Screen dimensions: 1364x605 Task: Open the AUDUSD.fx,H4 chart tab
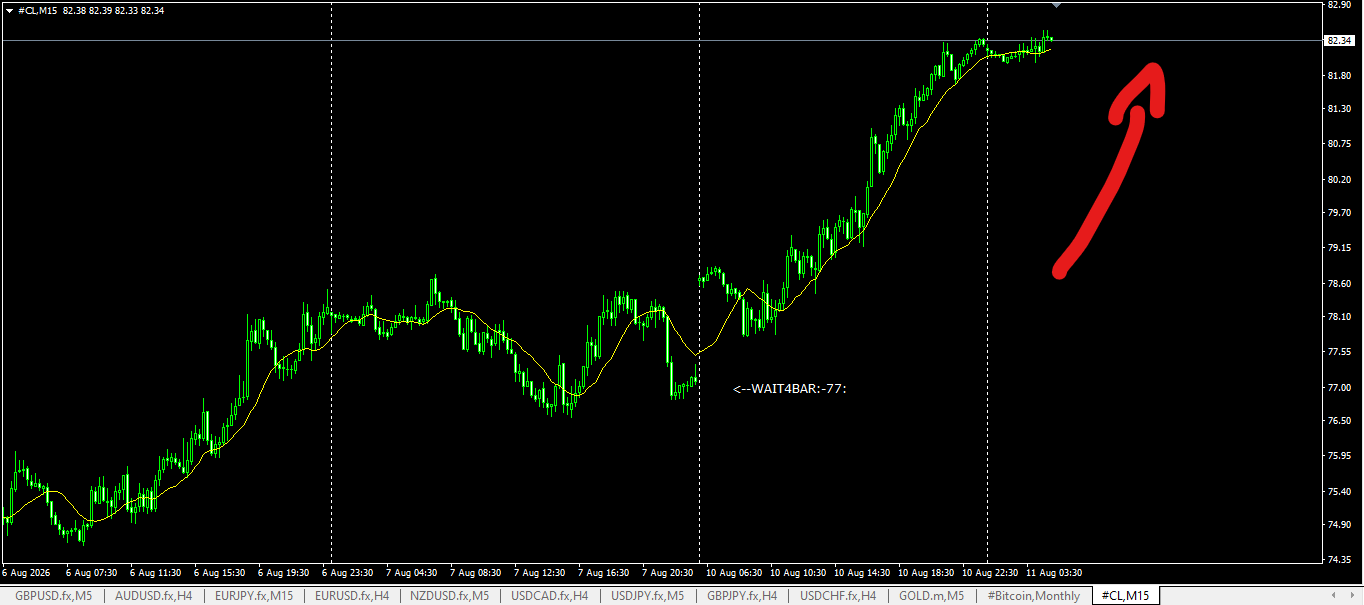(x=153, y=596)
